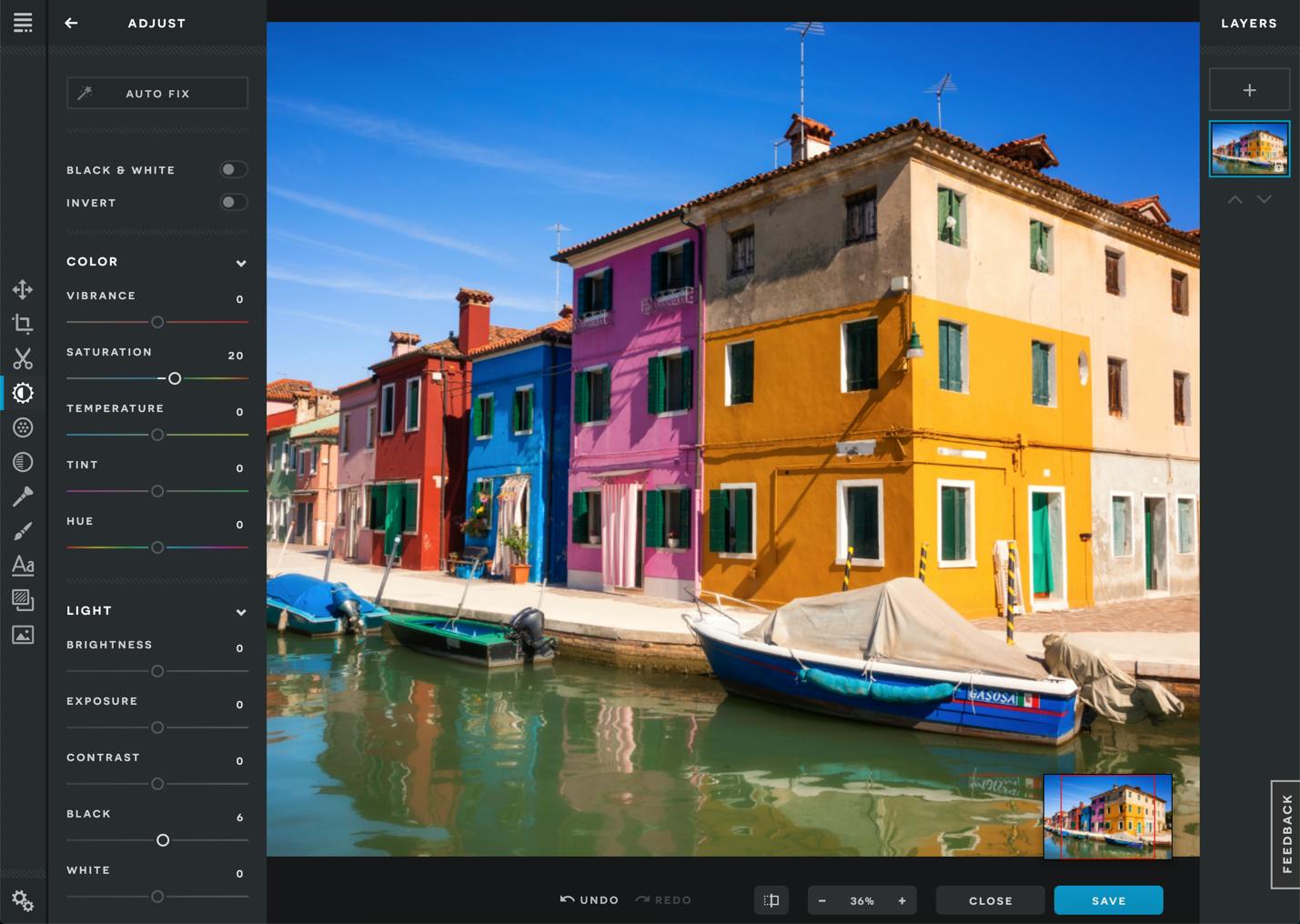Zoom out with the minus button
This screenshot has width=1300, height=924.
[x=821, y=900]
